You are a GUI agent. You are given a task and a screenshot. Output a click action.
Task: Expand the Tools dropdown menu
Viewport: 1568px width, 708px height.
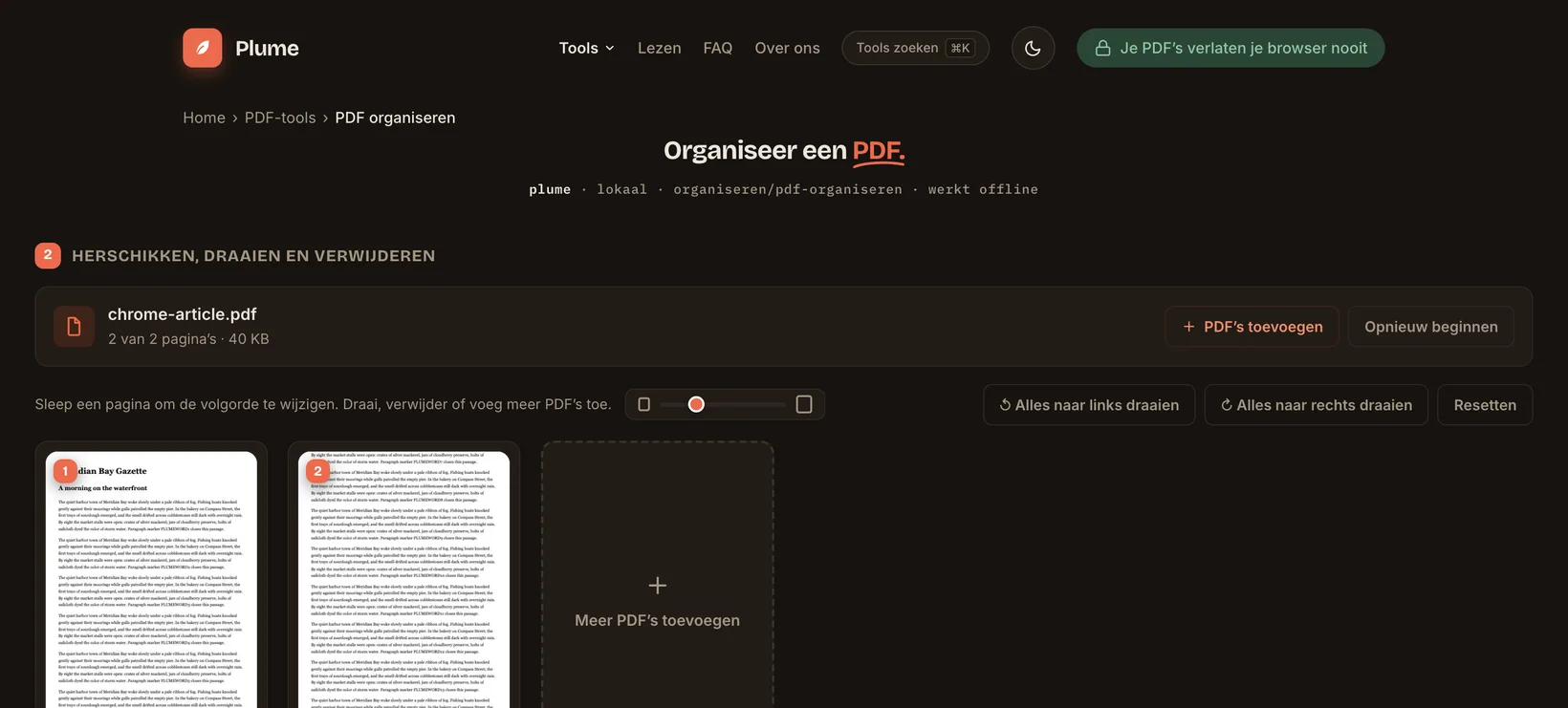pyautogui.click(x=587, y=48)
